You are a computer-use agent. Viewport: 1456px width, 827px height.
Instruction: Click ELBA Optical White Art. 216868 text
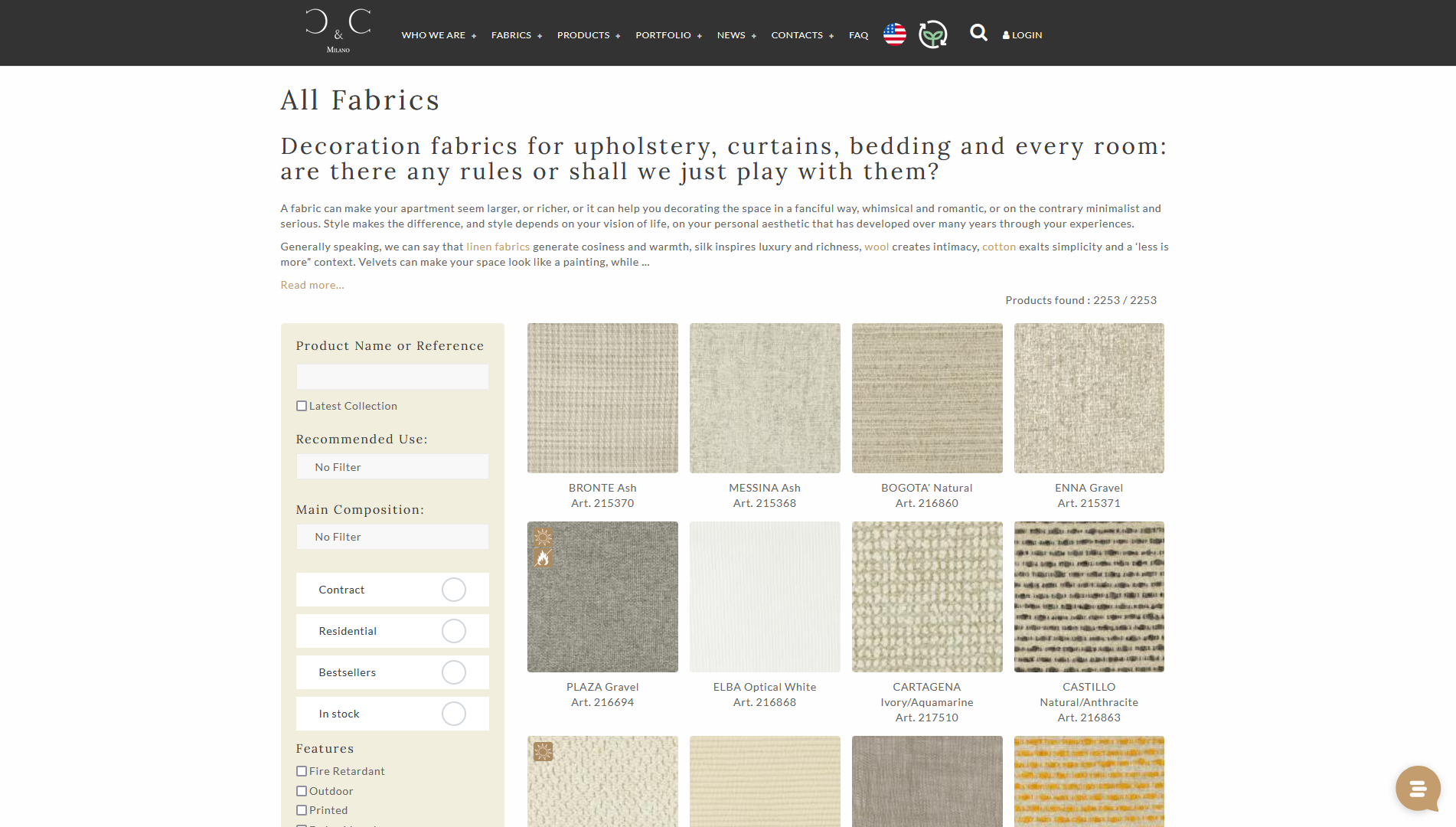[x=765, y=695]
